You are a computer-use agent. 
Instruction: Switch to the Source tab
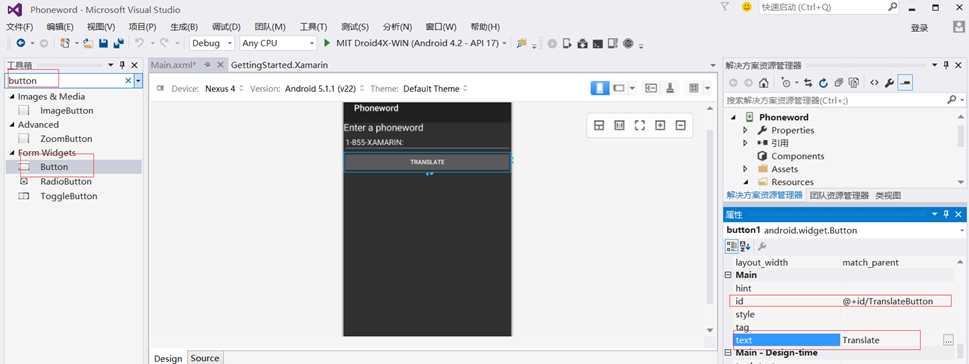tap(205, 358)
